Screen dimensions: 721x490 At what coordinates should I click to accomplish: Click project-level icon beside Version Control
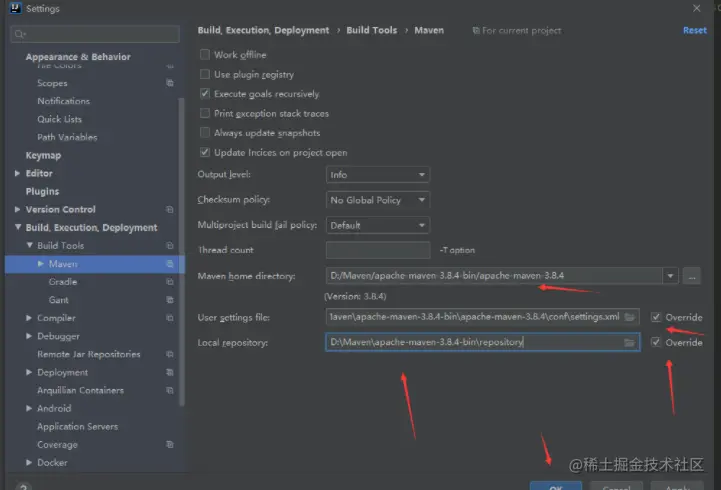[170, 209]
